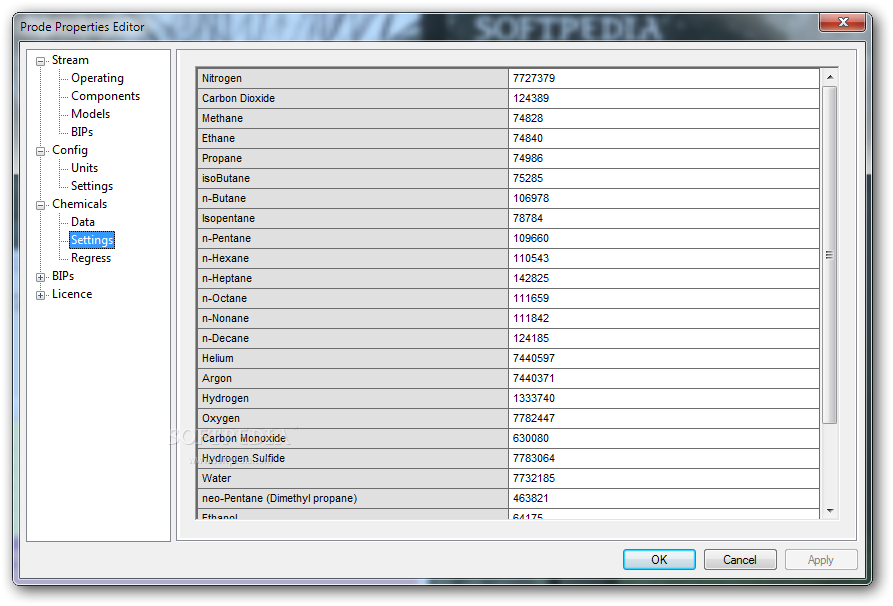Expand the BIPs root tree node
This screenshot has width=893, height=606.
40,277
